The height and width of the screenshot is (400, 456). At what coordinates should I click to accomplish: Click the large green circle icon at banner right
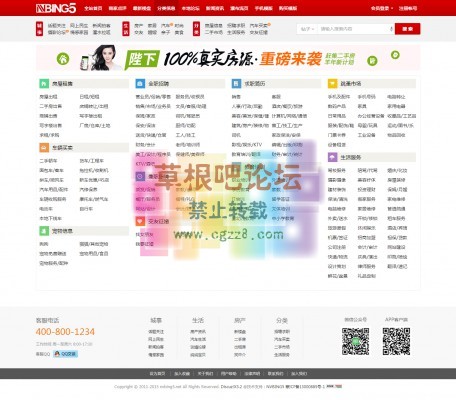(372, 61)
